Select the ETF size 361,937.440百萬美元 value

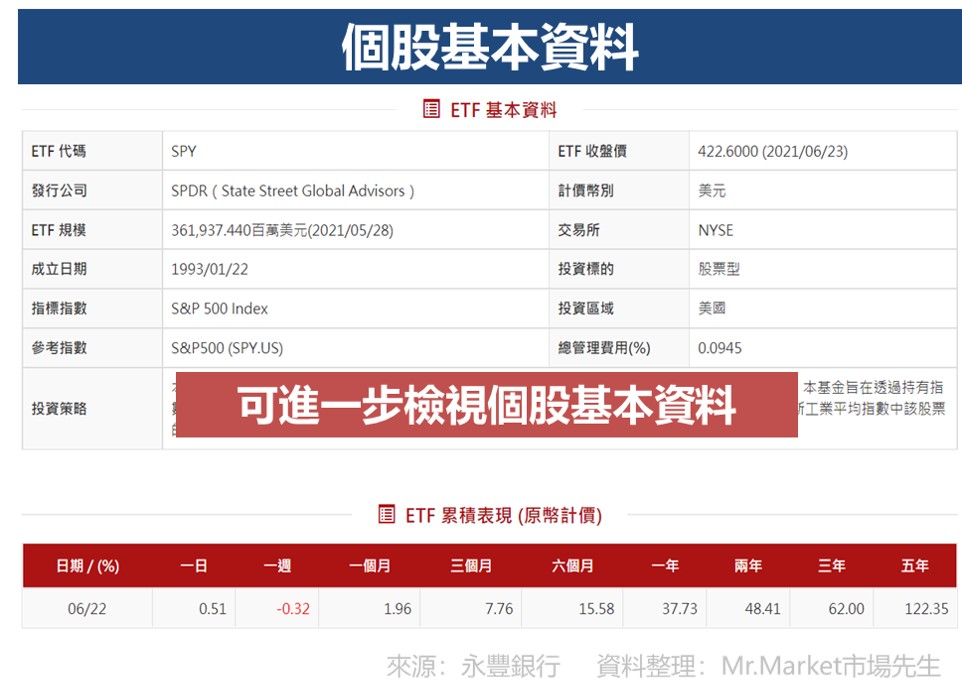(282, 230)
